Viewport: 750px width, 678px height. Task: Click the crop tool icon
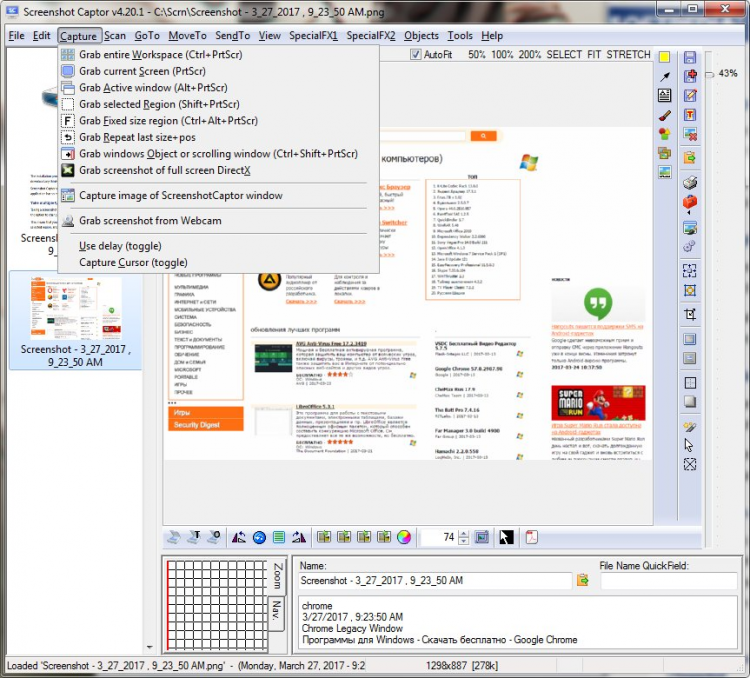coord(690,314)
